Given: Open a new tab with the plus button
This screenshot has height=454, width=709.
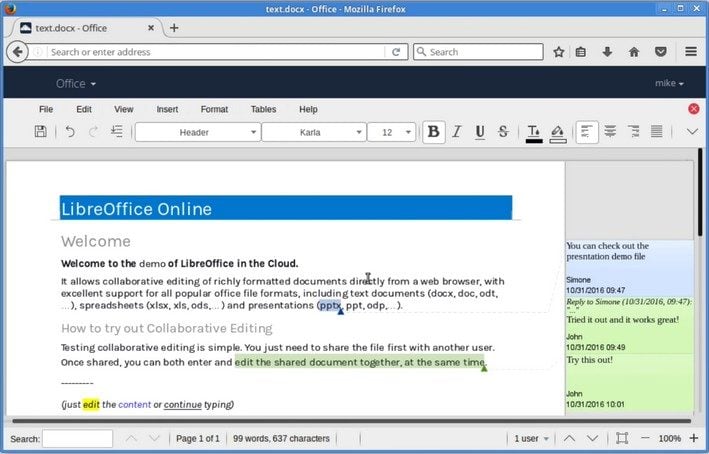Looking at the screenshot, I should [174, 28].
